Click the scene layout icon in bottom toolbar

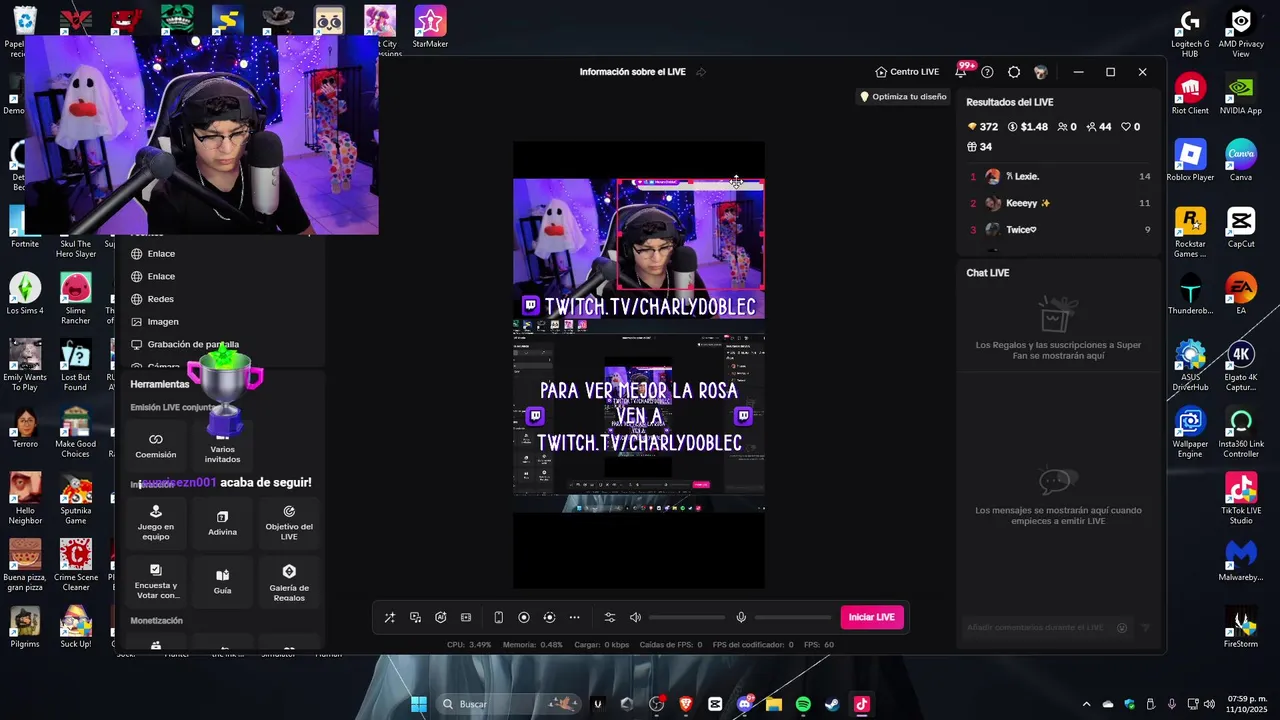click(x=466, y=618)
